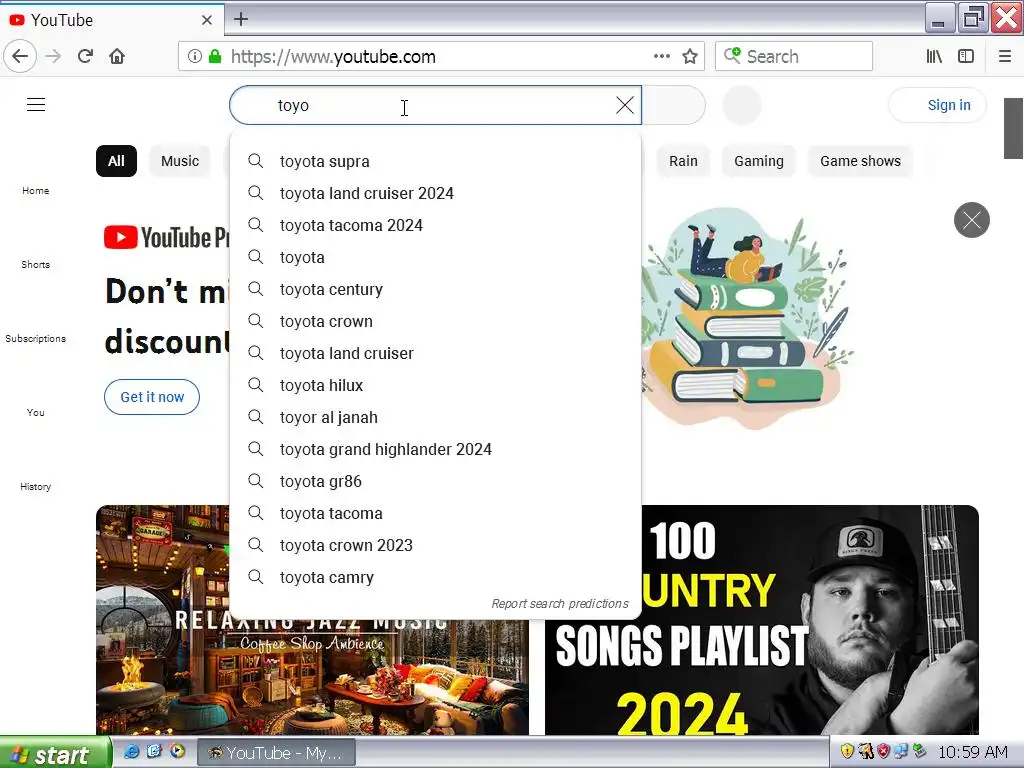
Task: Choose toyota land cruiser 2024 suggestion
Action: coord(435,193)
